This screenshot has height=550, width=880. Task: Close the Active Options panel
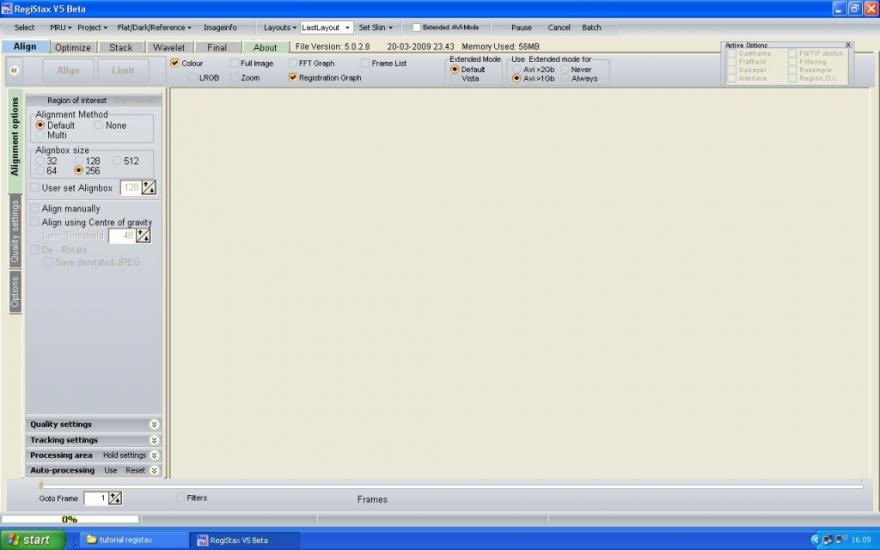tap(848, 45)
